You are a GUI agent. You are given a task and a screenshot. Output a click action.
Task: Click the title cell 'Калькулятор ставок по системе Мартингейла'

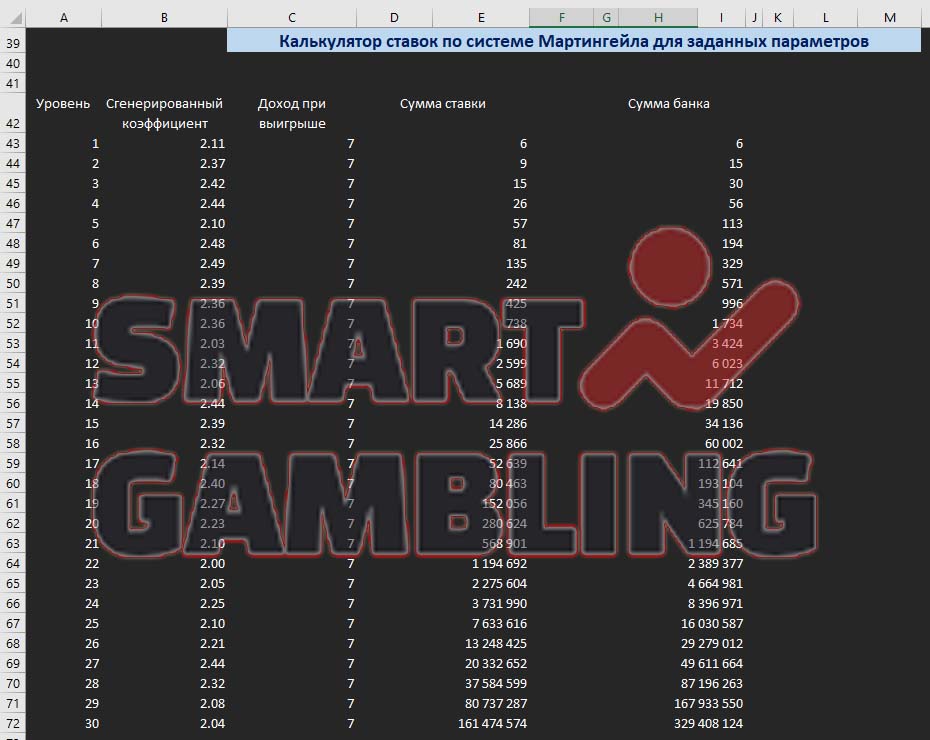pyautogui.click(x=574, y=42)
